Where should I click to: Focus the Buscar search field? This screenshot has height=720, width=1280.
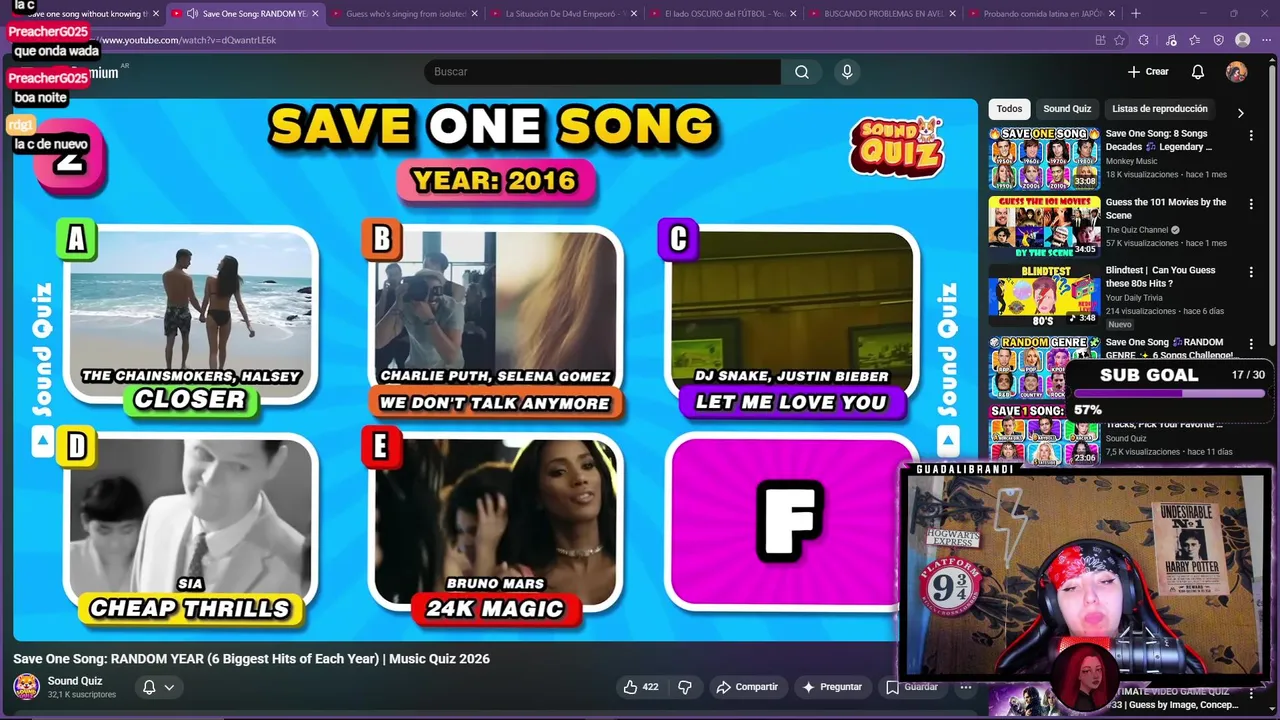(x=602, y=72)
